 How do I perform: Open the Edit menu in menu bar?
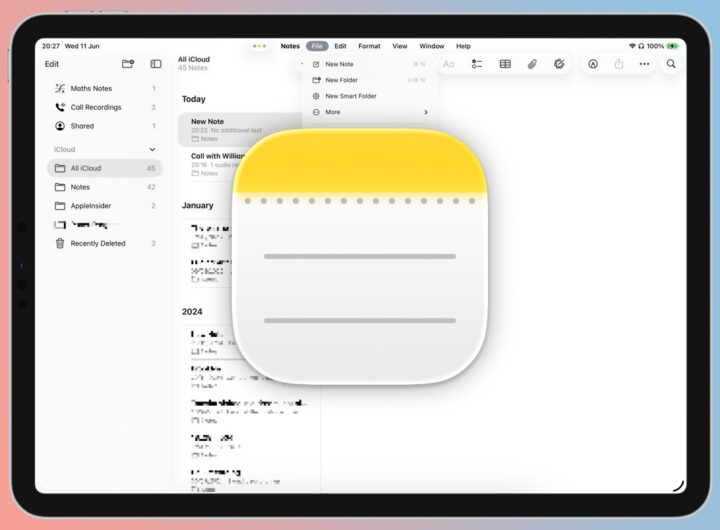(x=340, y=46)
